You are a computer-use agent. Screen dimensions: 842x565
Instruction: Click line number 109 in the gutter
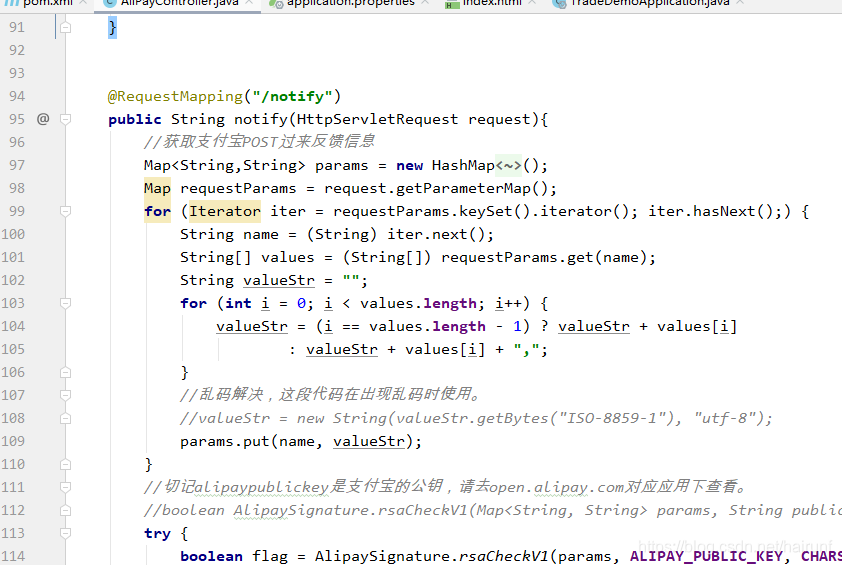coord(13,441)
